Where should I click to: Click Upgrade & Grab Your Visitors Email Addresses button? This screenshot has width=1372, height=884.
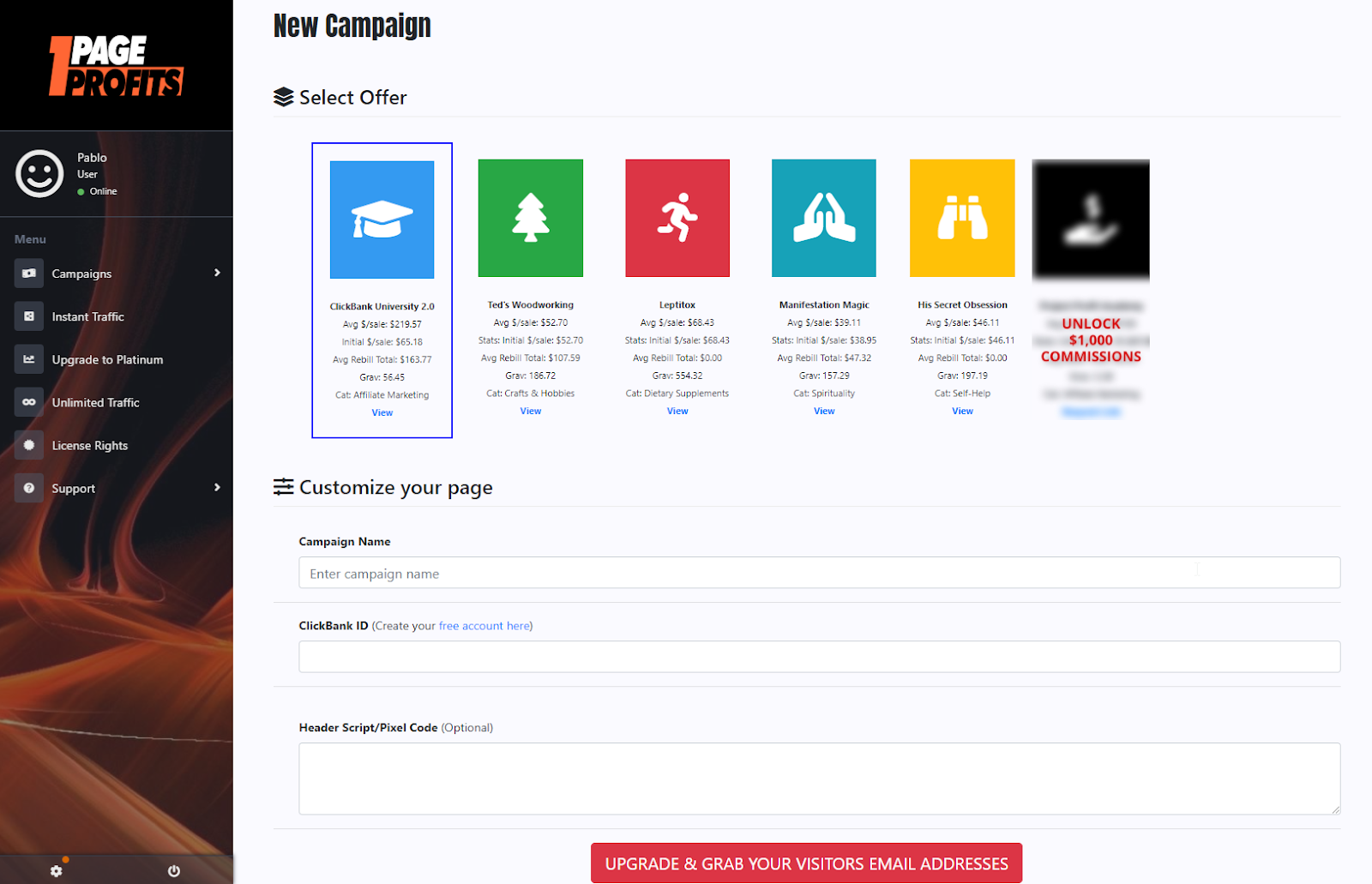[806, 863]
